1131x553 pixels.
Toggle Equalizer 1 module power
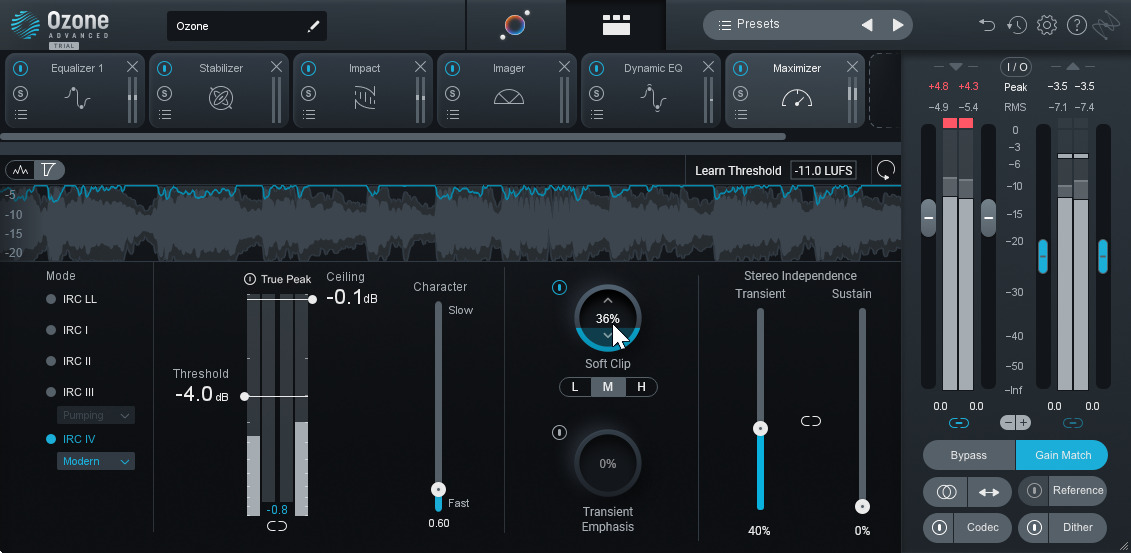pos(21,68)
